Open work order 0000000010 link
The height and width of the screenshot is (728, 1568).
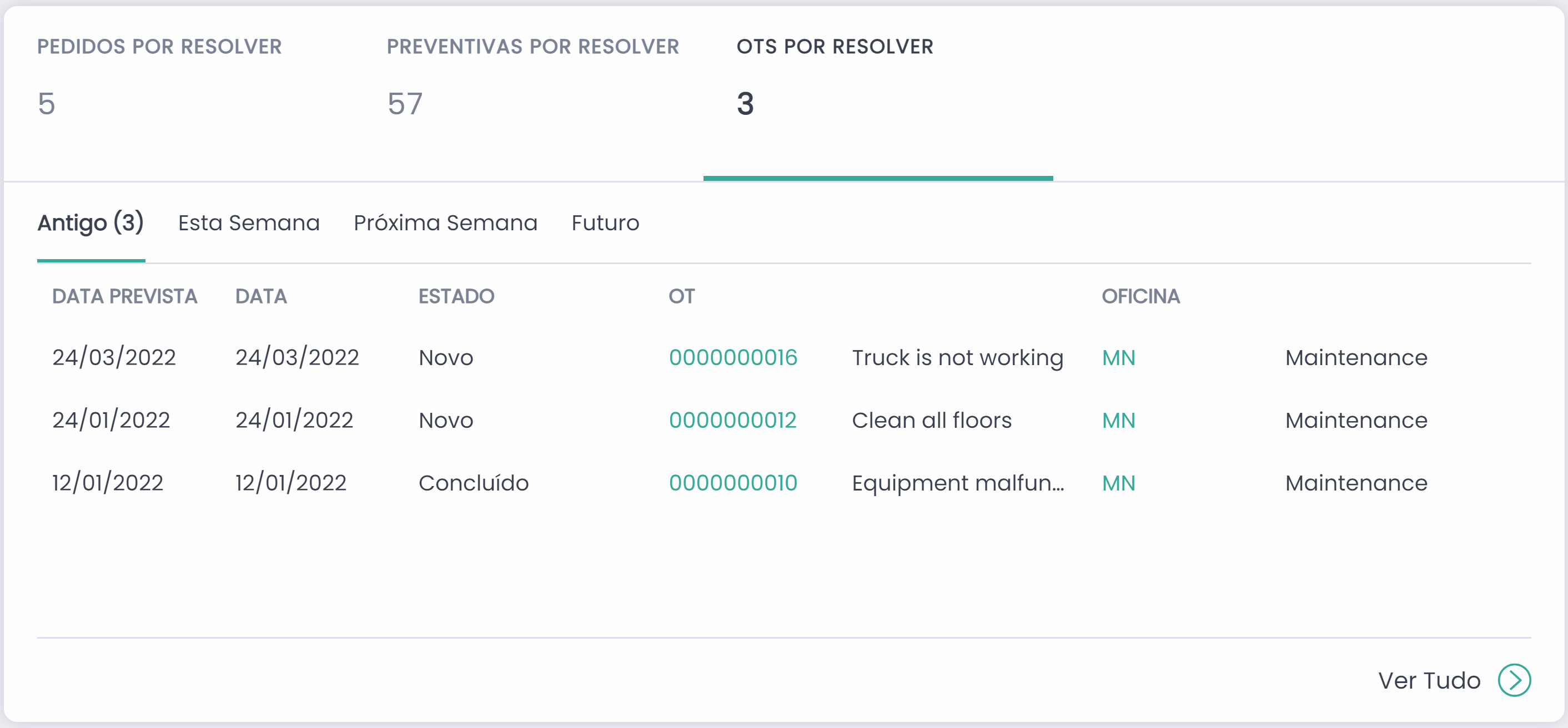coord(733,482)
